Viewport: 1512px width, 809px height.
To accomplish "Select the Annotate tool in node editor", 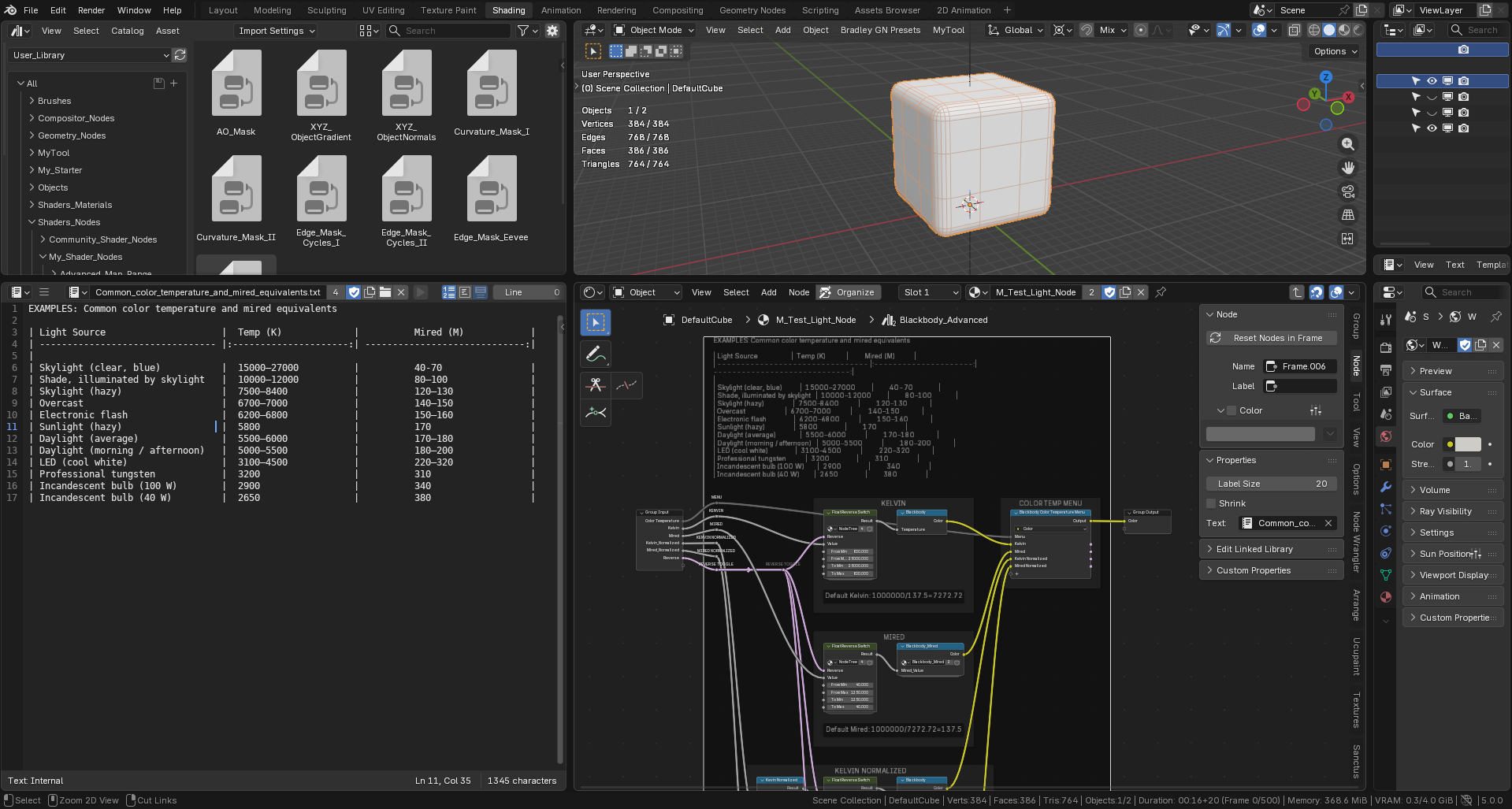I will (x=596, y=354).
